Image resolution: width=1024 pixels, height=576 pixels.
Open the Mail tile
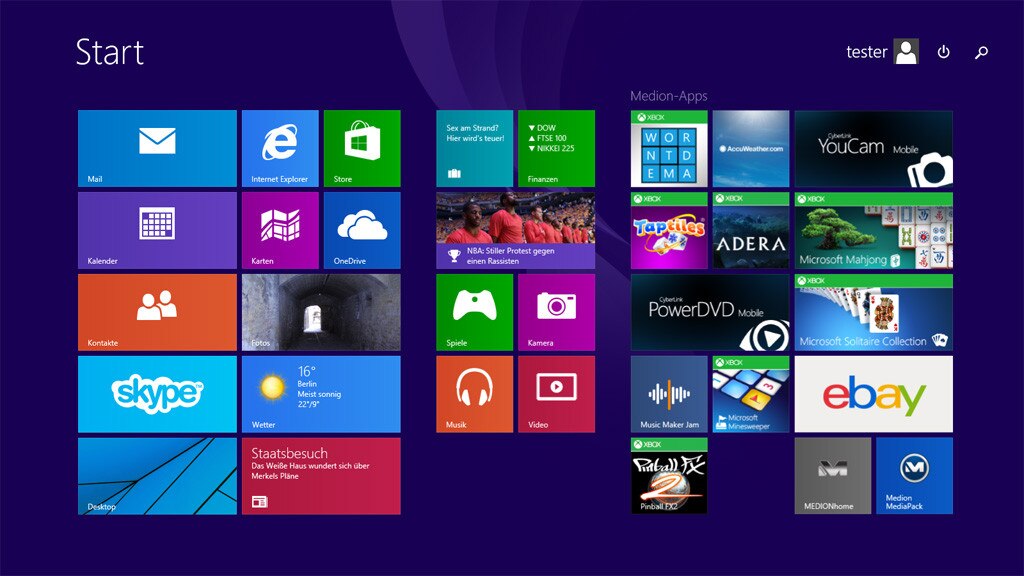(x=157, y=148)
